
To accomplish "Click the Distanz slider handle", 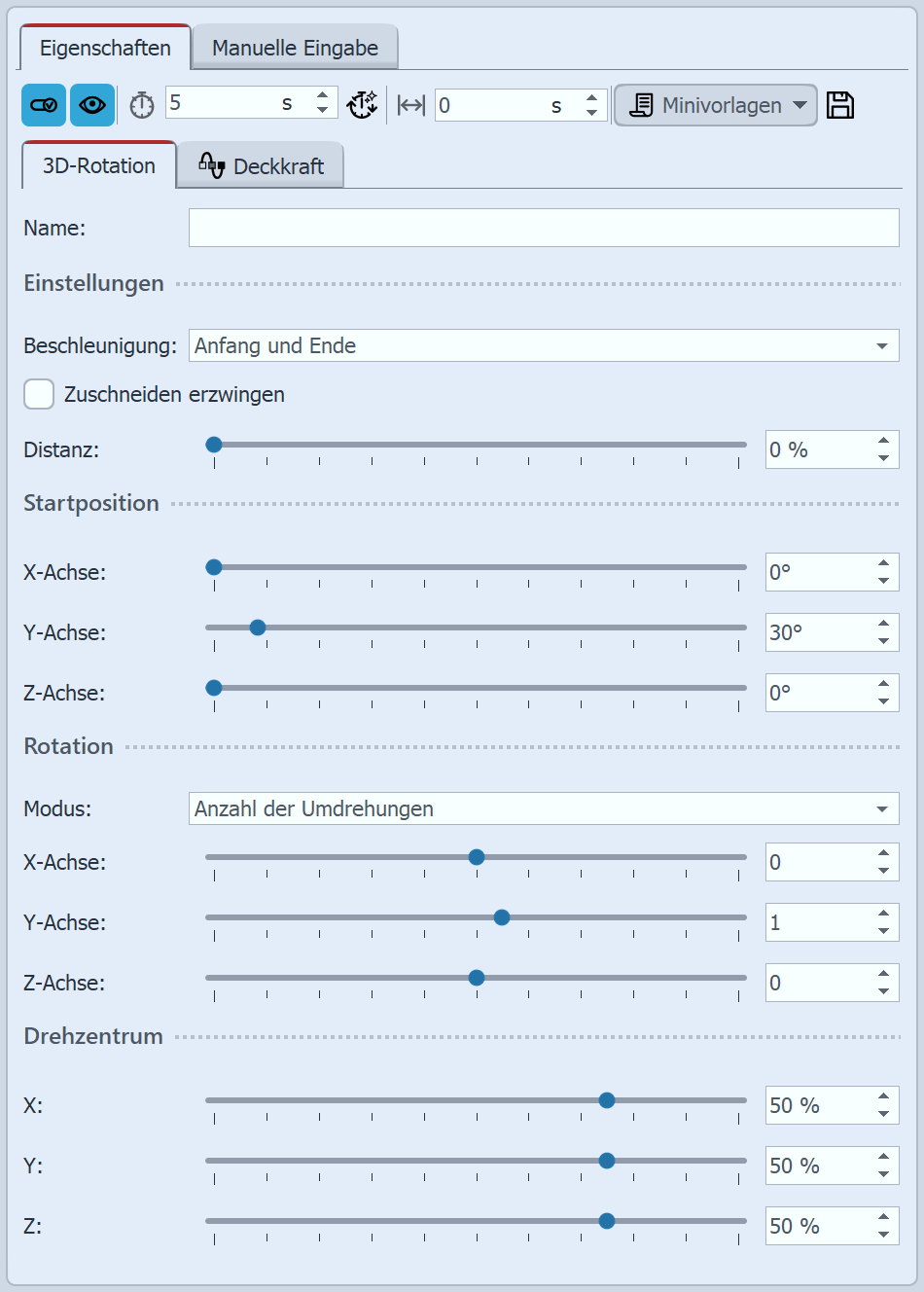I will [214, 445].
